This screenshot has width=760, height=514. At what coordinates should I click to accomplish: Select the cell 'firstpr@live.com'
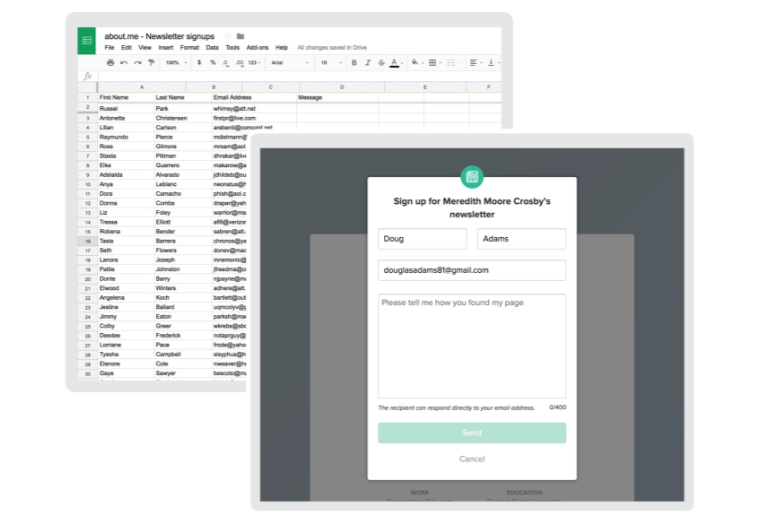tap(254, 118)
